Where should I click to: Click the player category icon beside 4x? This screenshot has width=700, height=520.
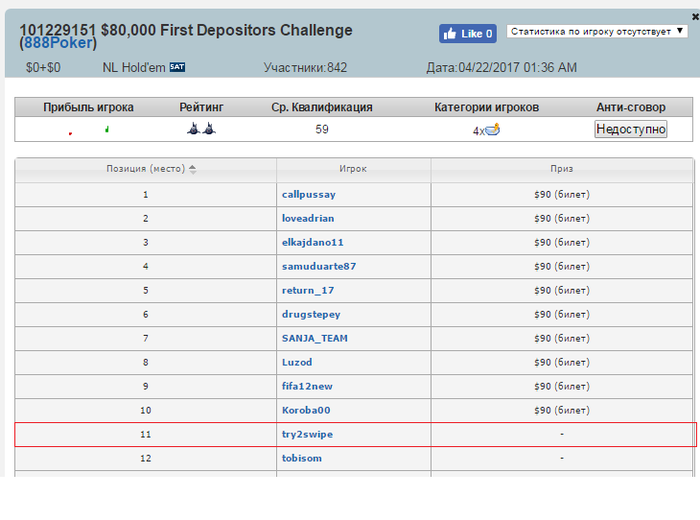492,129
